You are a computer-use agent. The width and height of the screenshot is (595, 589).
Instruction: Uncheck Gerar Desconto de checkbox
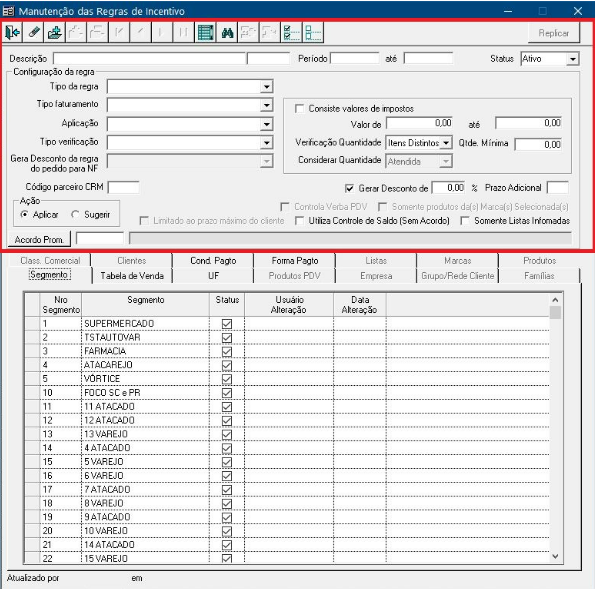(x=349, y=188)
